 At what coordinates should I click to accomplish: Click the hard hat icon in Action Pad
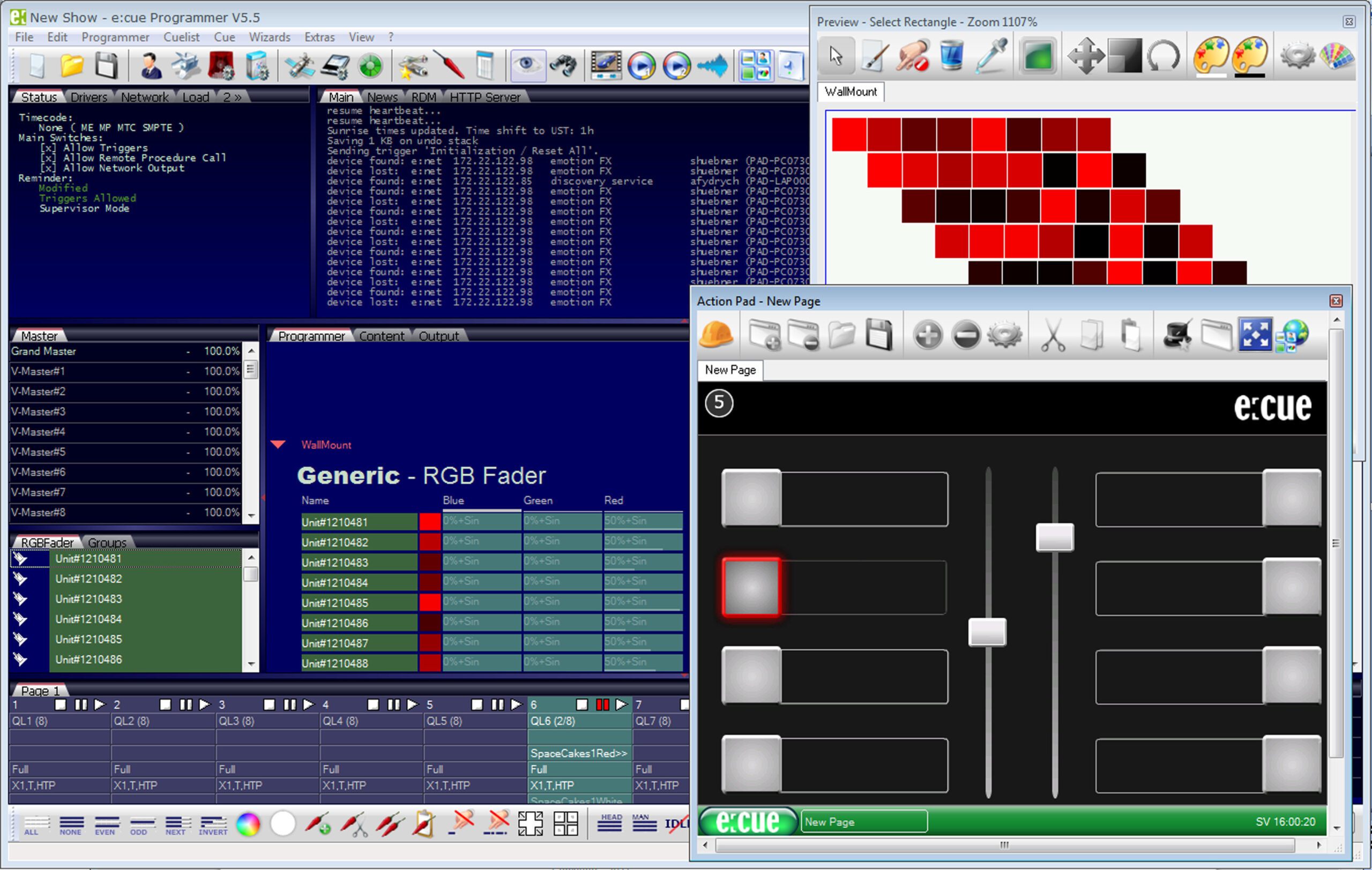pyautogui.click(x=715, y=335)
